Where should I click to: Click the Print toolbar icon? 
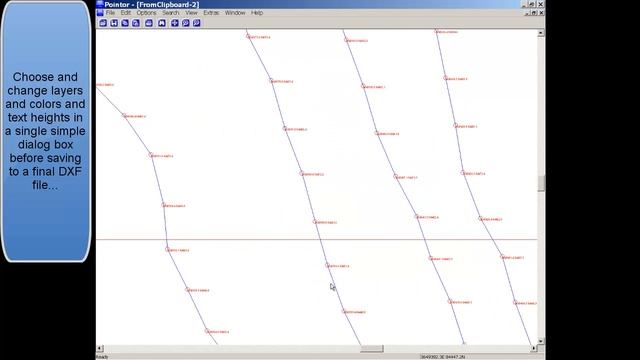(149, 23)
